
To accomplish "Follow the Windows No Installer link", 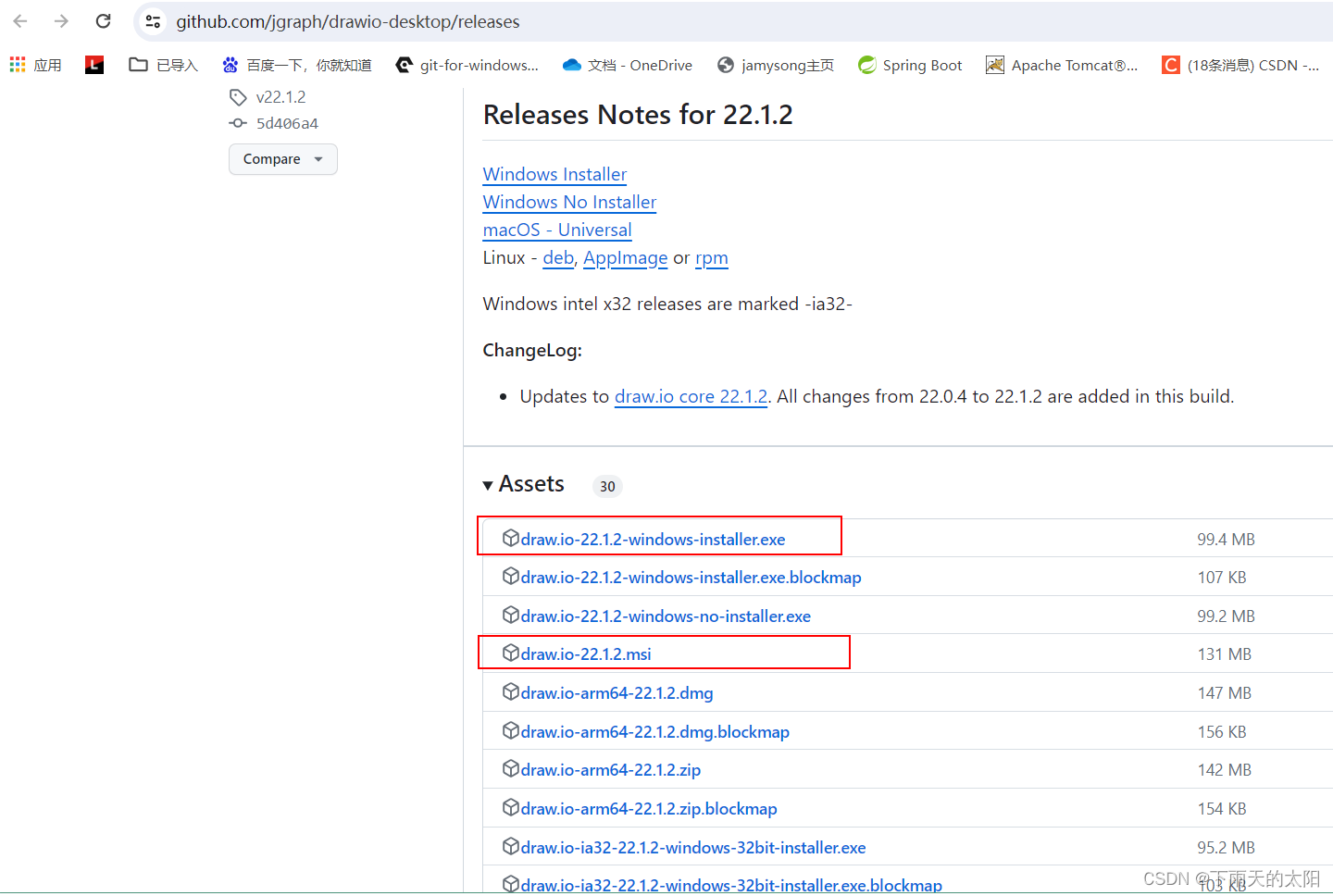I will 569,202.
